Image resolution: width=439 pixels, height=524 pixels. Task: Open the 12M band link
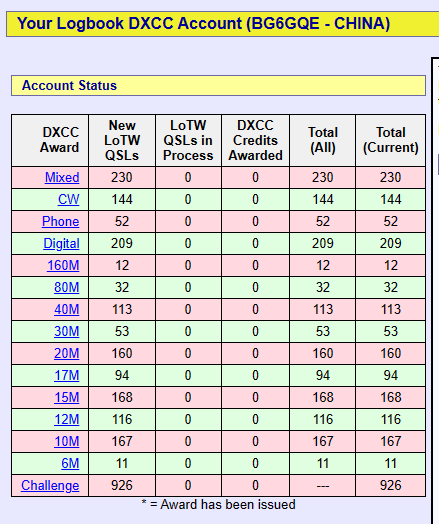click(x=67, y=419)
